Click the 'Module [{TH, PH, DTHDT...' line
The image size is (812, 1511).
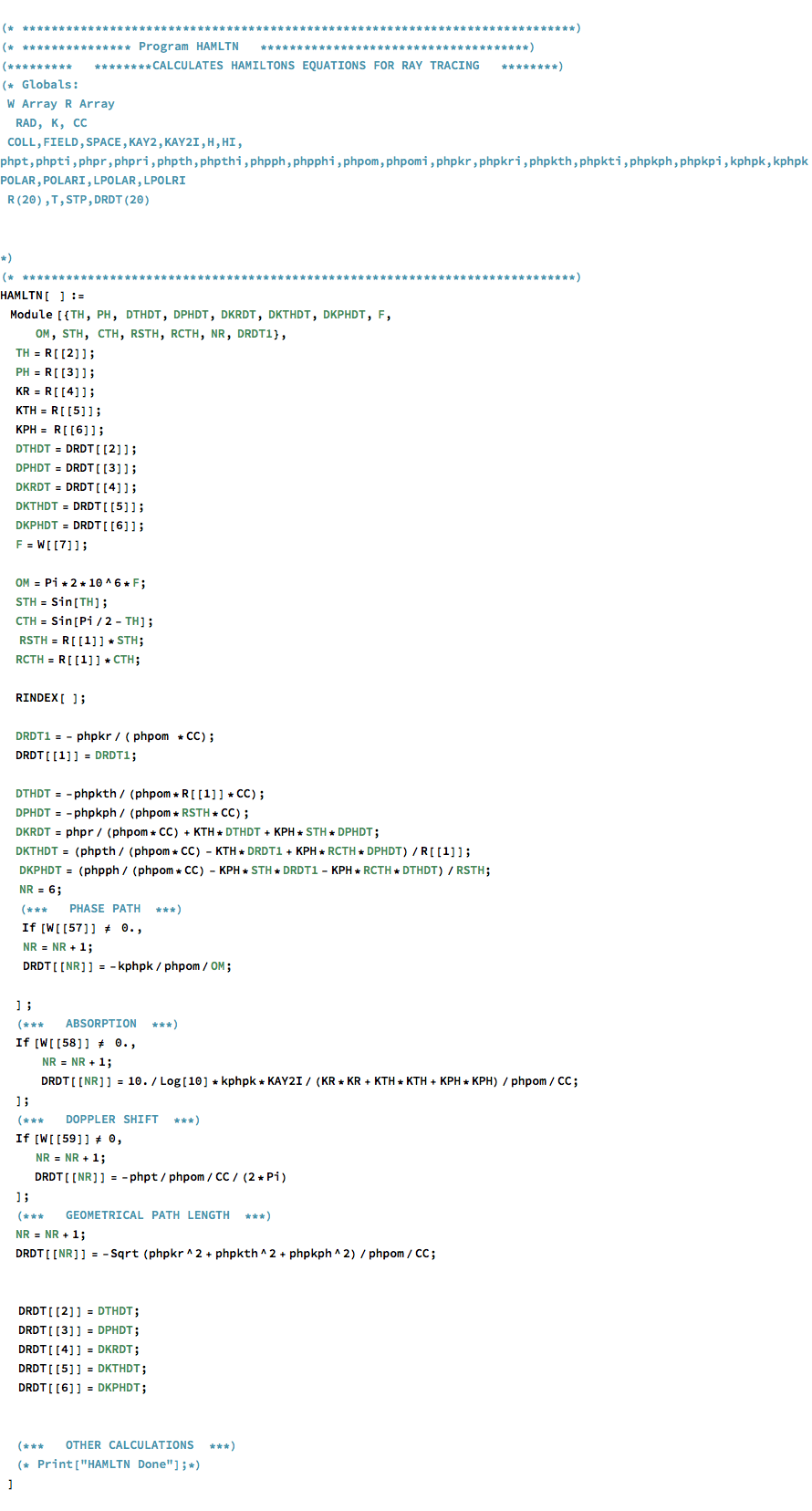[x=201, y=315]
